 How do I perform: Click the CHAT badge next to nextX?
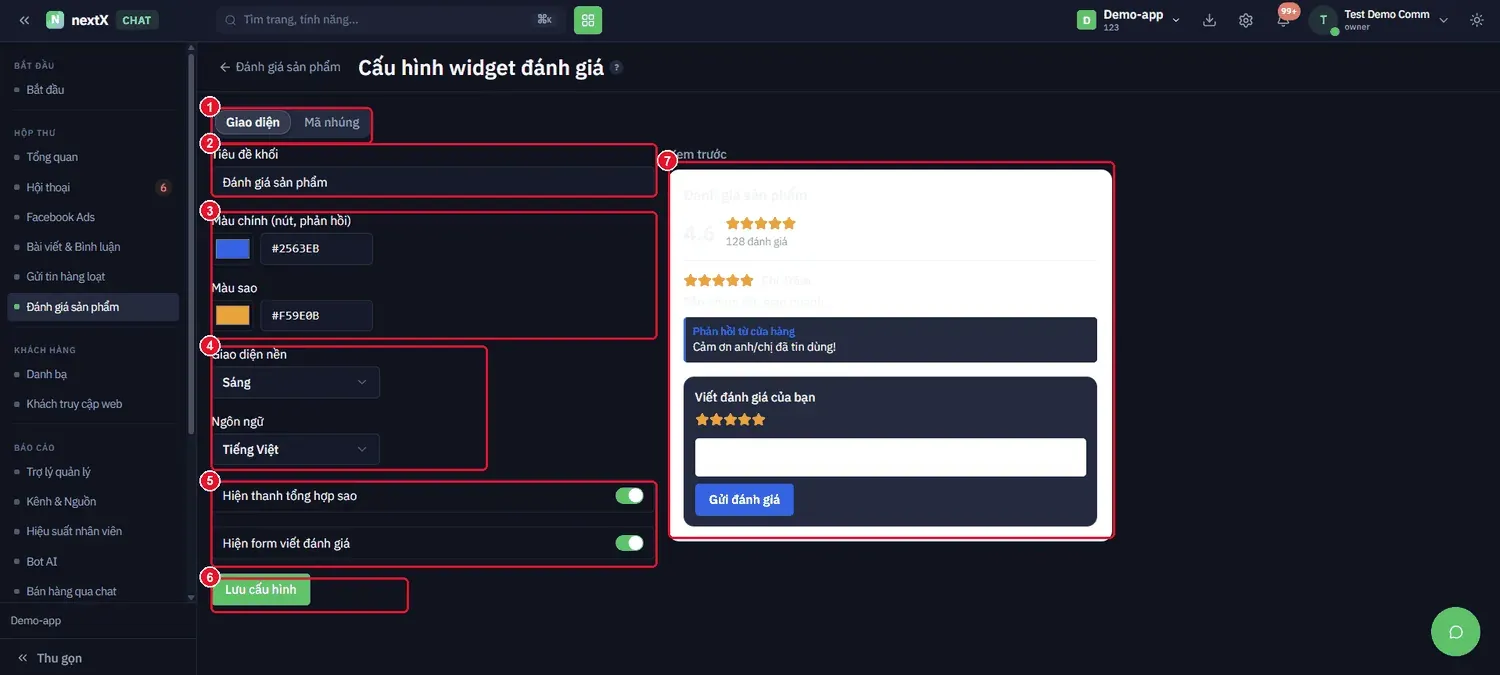pos(136,20)
